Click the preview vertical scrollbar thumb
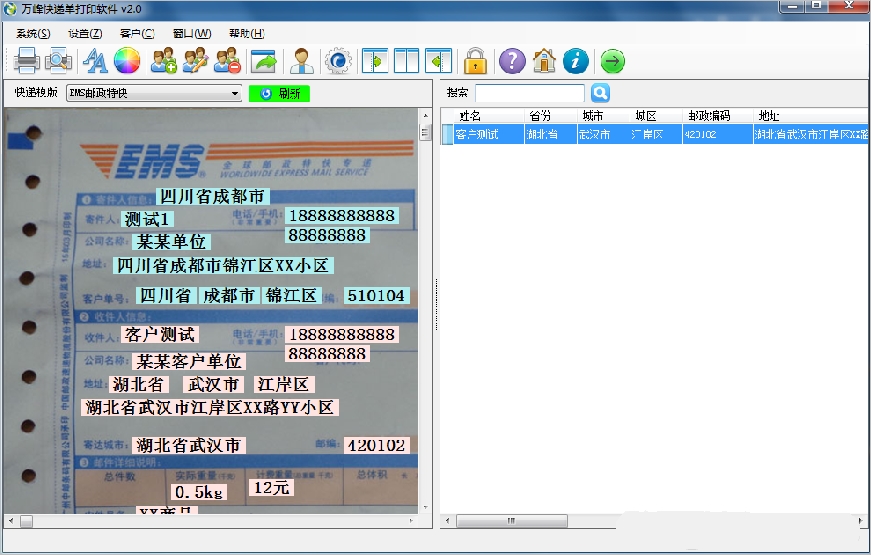The height and width of the screenshot is (555, 871). pos(425,133)
